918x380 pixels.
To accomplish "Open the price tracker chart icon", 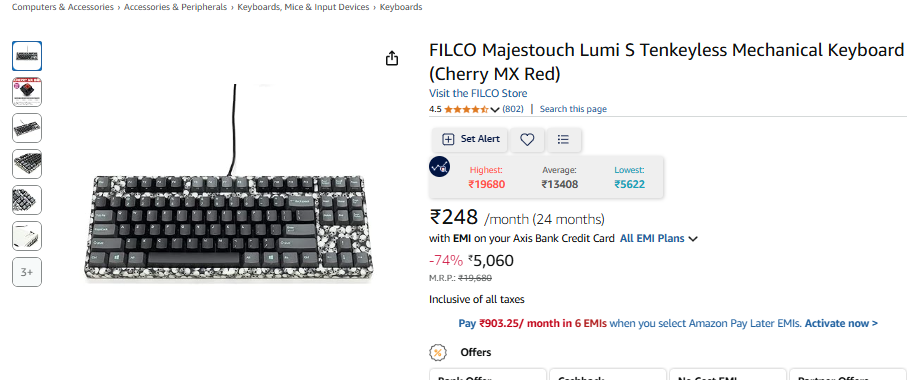I will click(439, 167).
